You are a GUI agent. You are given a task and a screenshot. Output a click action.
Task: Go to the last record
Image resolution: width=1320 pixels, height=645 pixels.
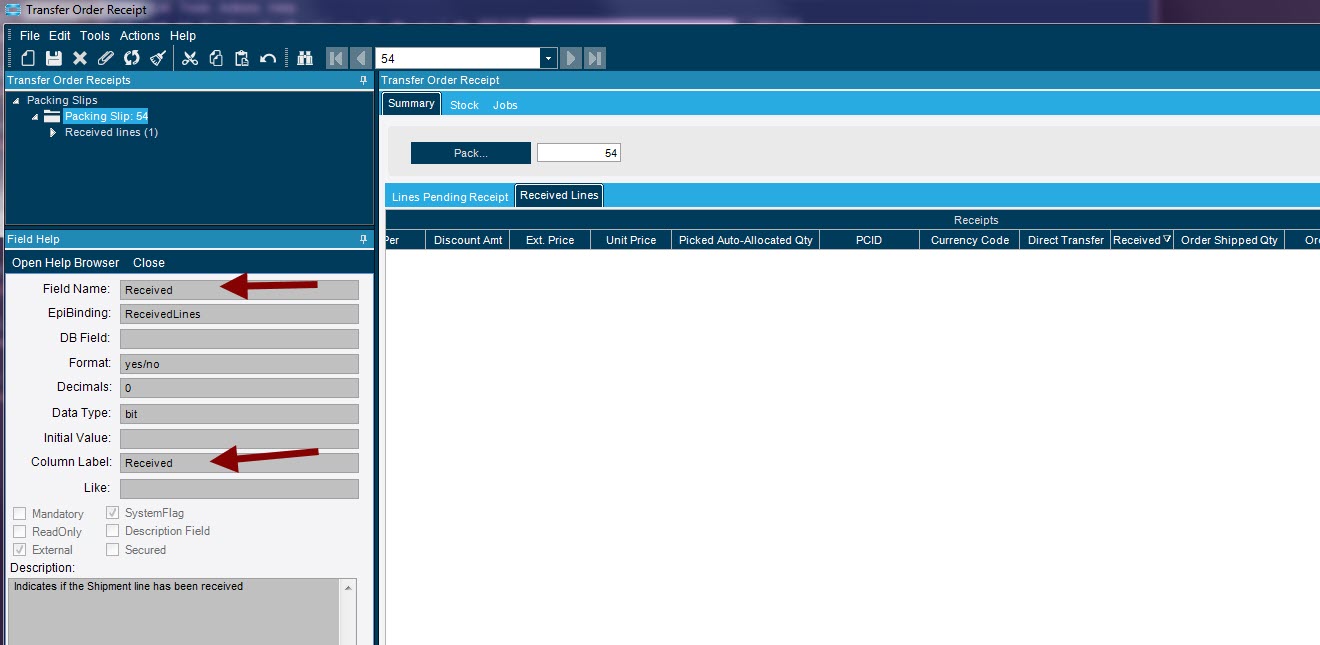[595, 58]
